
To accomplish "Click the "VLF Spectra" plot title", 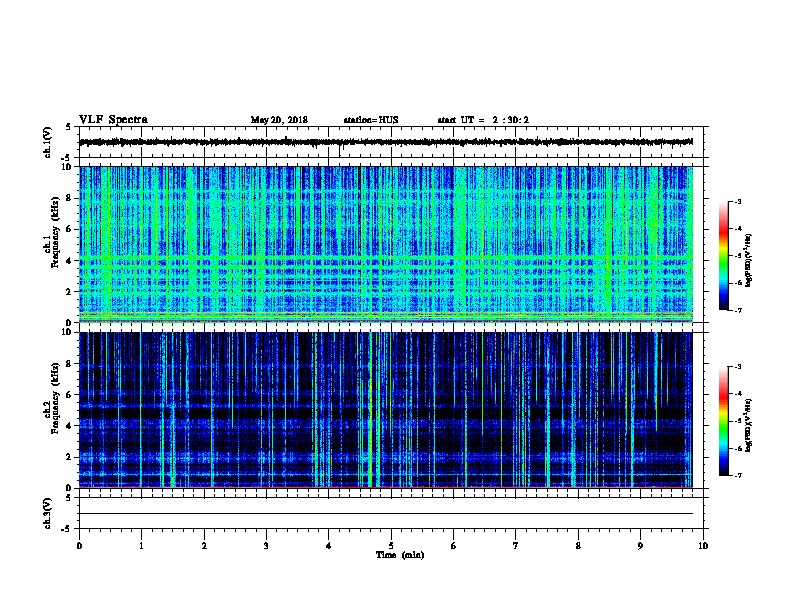I will click(113, 120).
